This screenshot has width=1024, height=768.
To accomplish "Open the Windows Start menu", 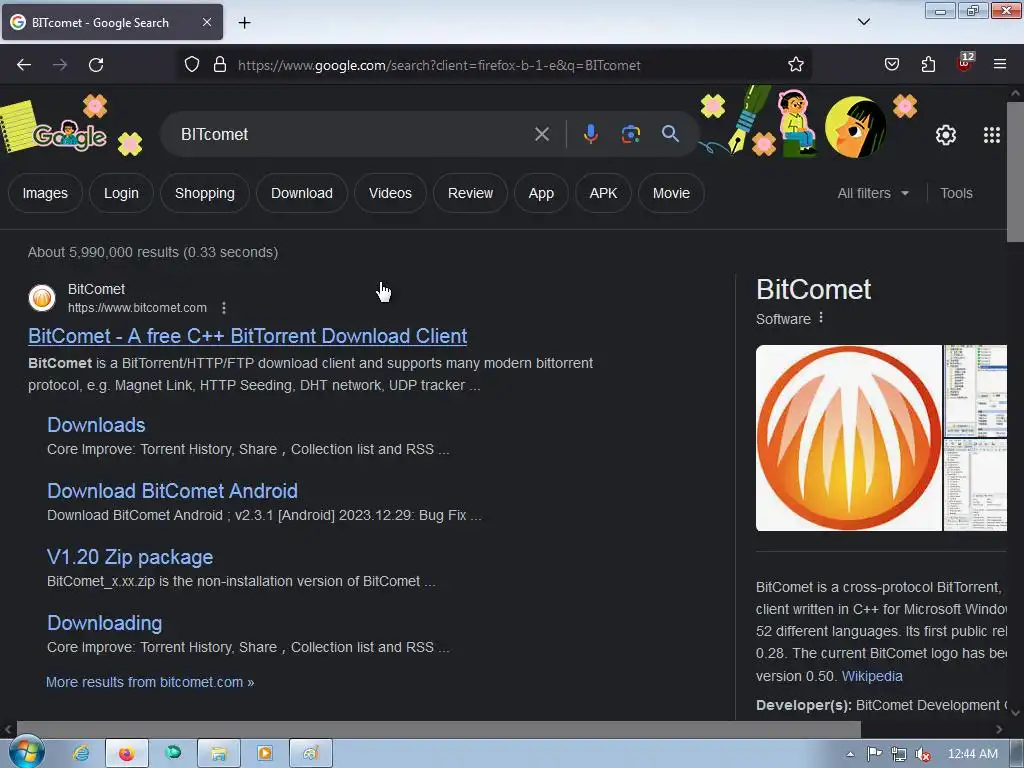I will click(x=26, y=753).
